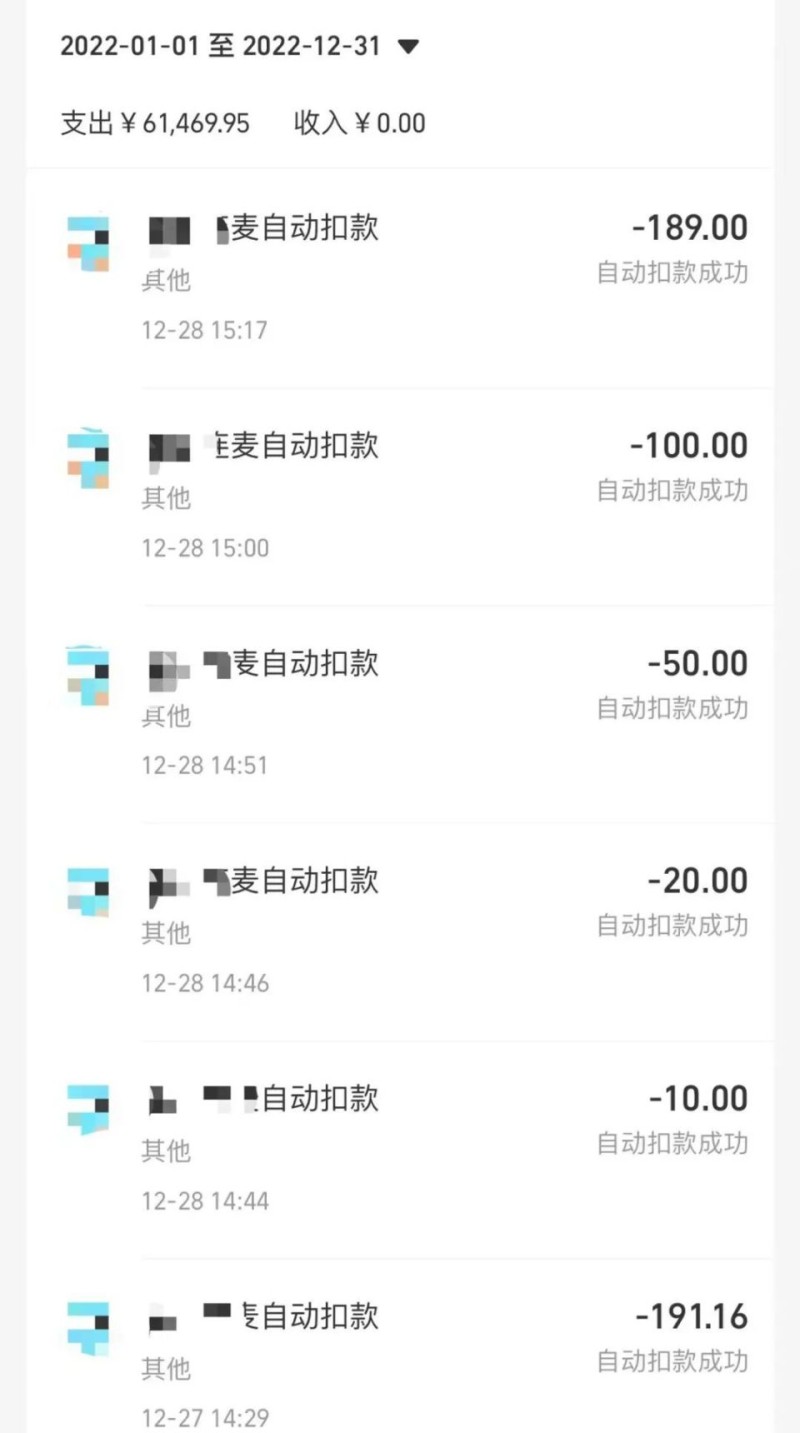Tap merchant icon of the -191.16 transaction
Screen dimensions: 800x1433
88,1327
